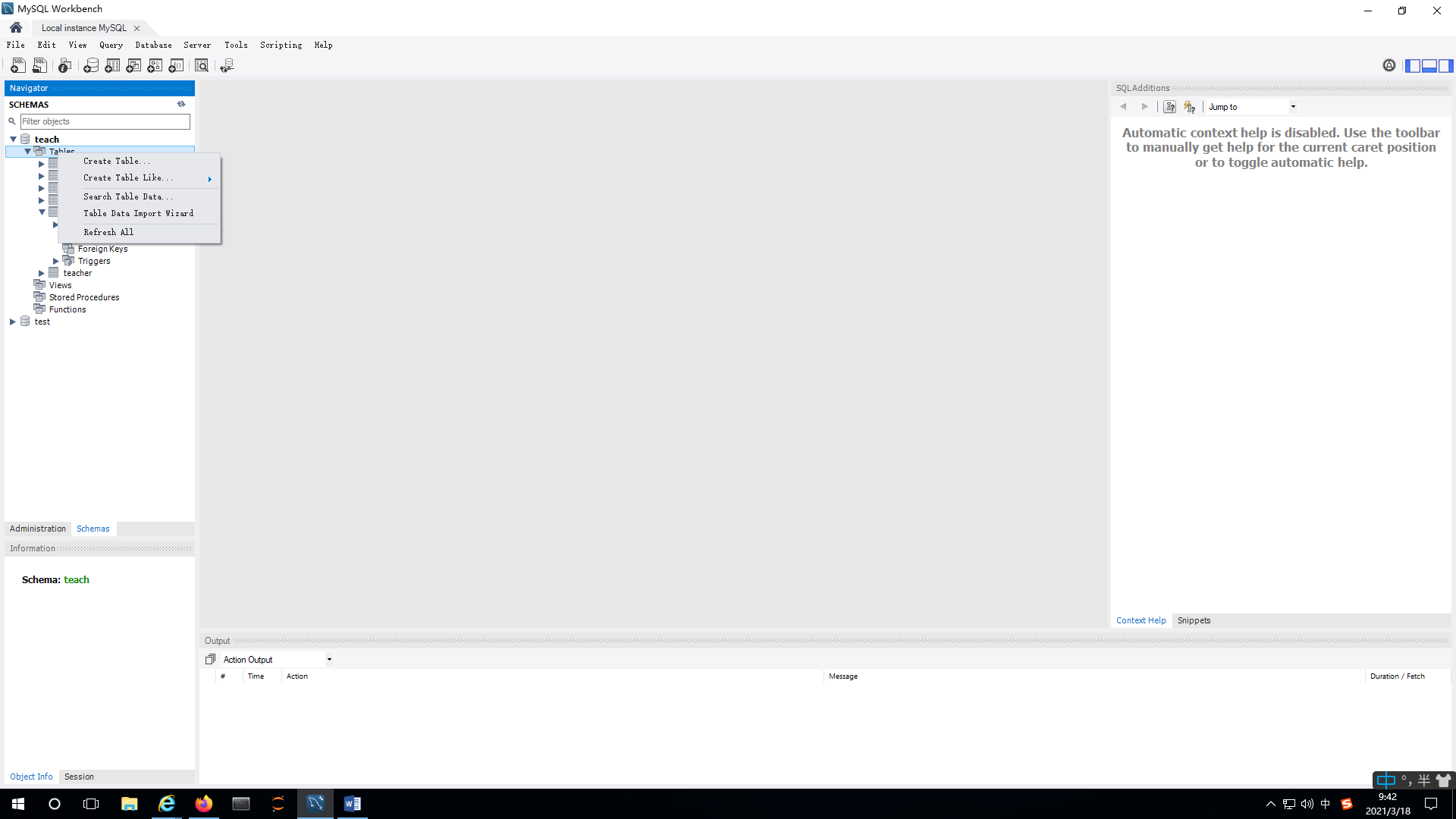Screen dimensions: 1456x819
Task: Switch to the Administration tab
Action: (38, 529)
